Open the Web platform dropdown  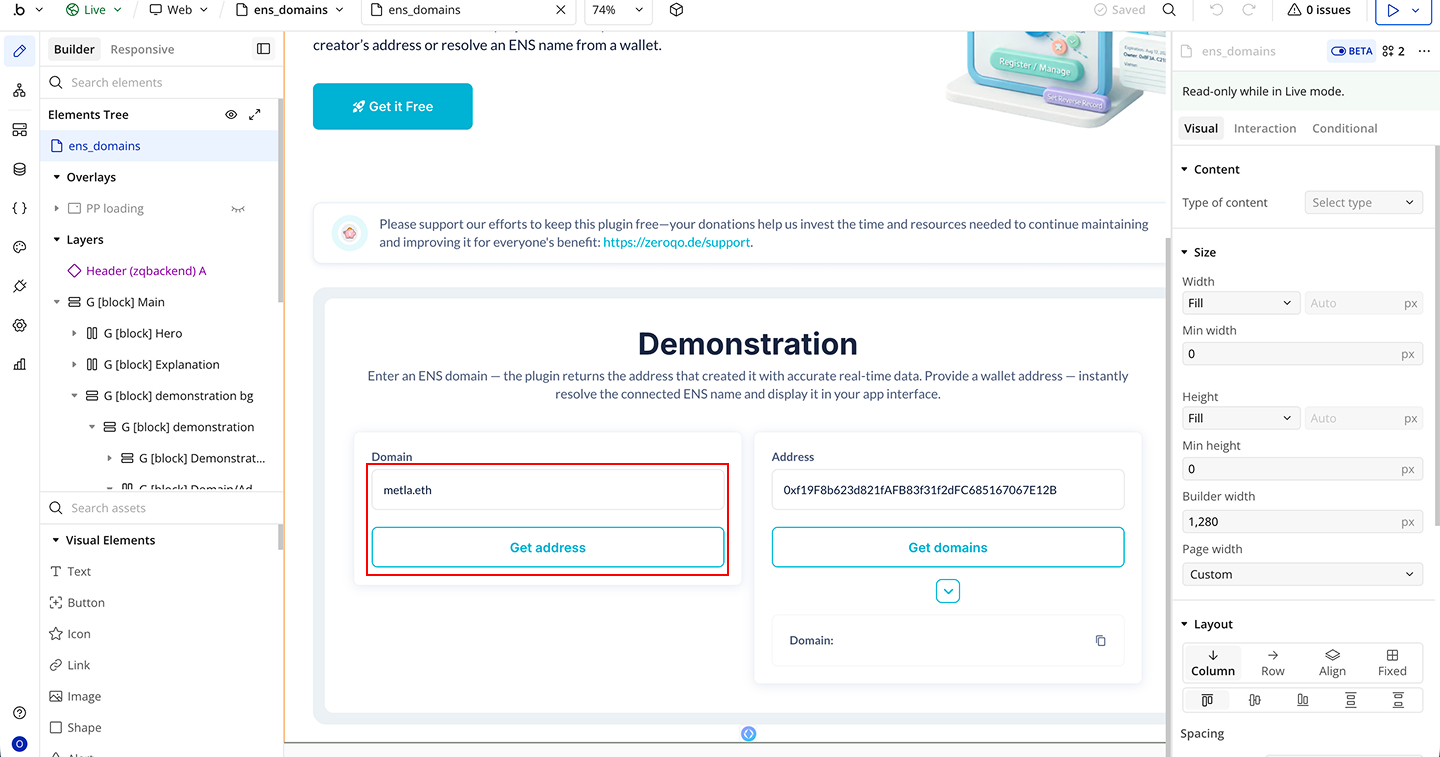tap(179, 10)
